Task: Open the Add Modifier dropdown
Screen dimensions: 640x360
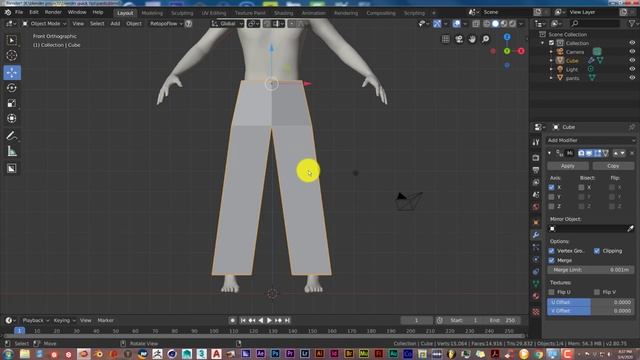Action: pyautogui.click(x=590, y=140)
